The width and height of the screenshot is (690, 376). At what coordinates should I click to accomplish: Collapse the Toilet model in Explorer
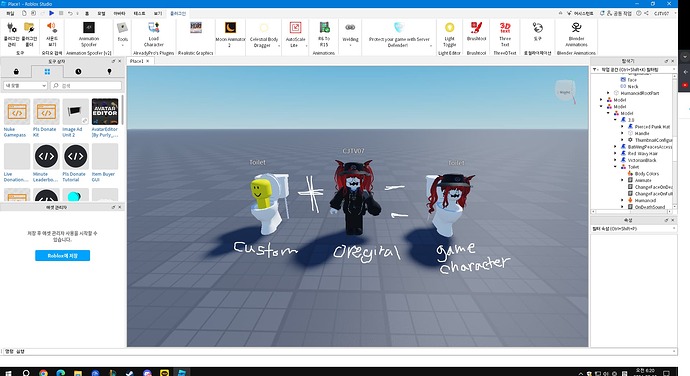coord(615,167)
